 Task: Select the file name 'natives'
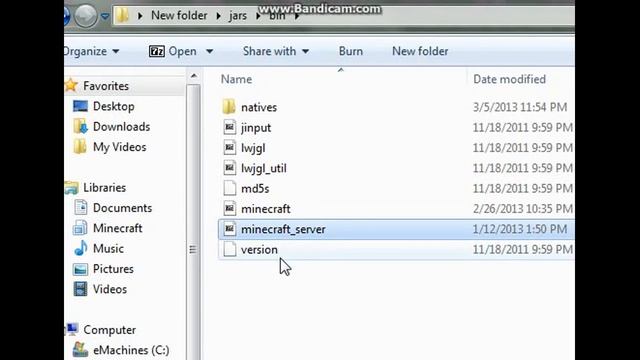(x=259, y=107)
